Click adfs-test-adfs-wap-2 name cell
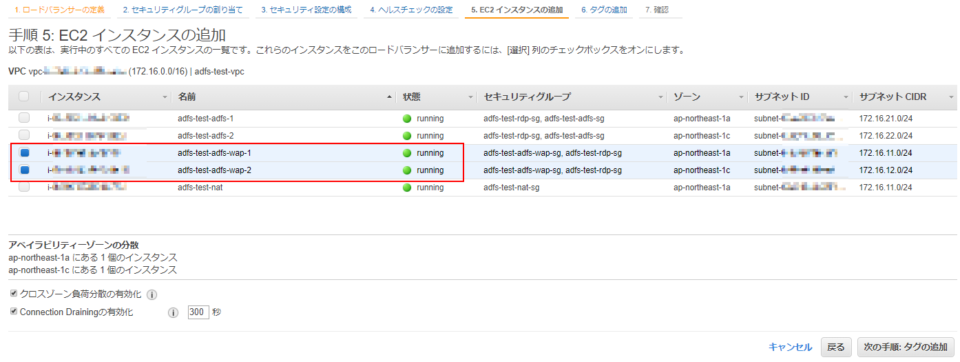 point(214,170)
